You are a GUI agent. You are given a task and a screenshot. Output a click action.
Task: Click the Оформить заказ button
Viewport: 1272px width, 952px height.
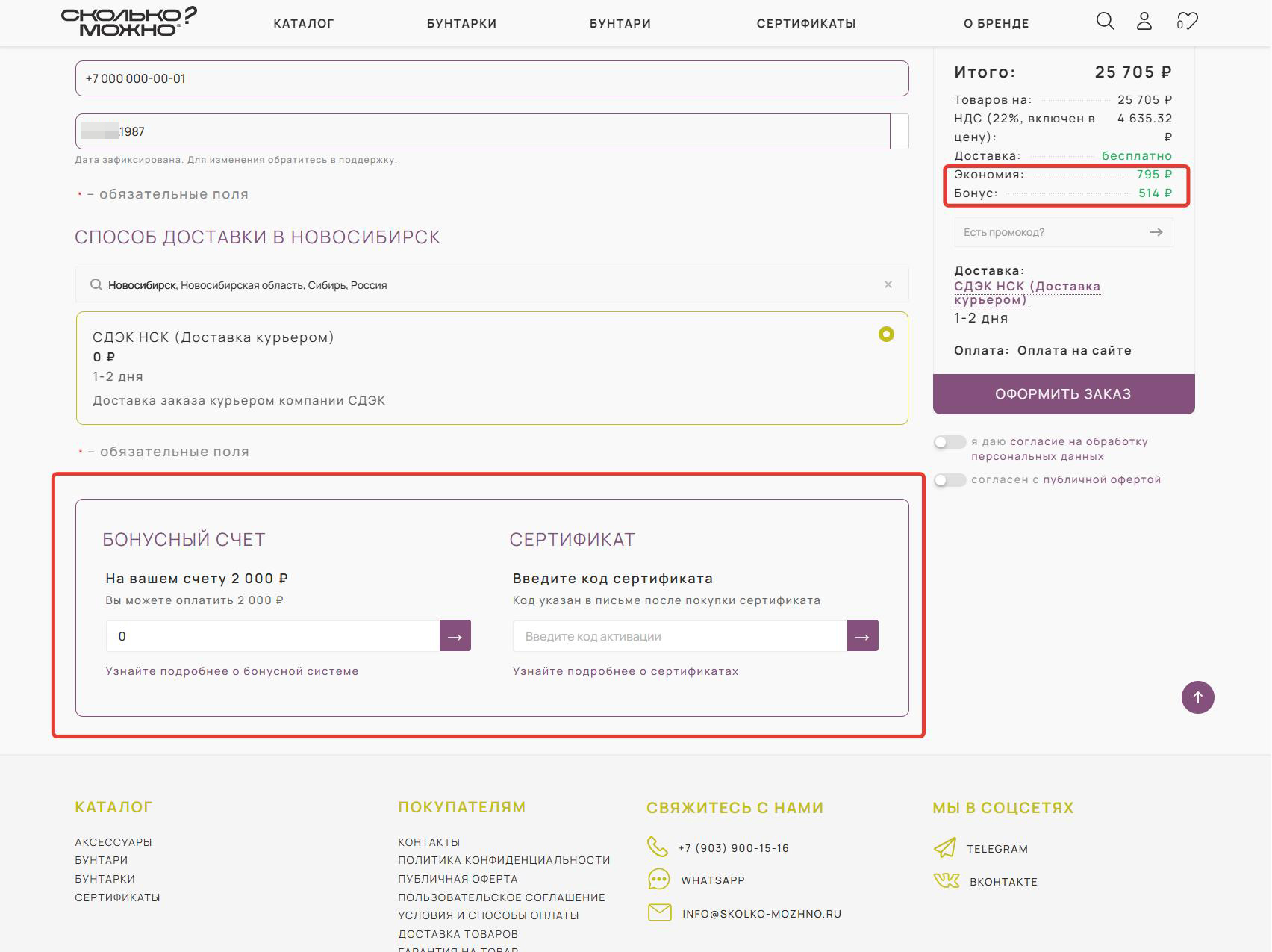1063,393
